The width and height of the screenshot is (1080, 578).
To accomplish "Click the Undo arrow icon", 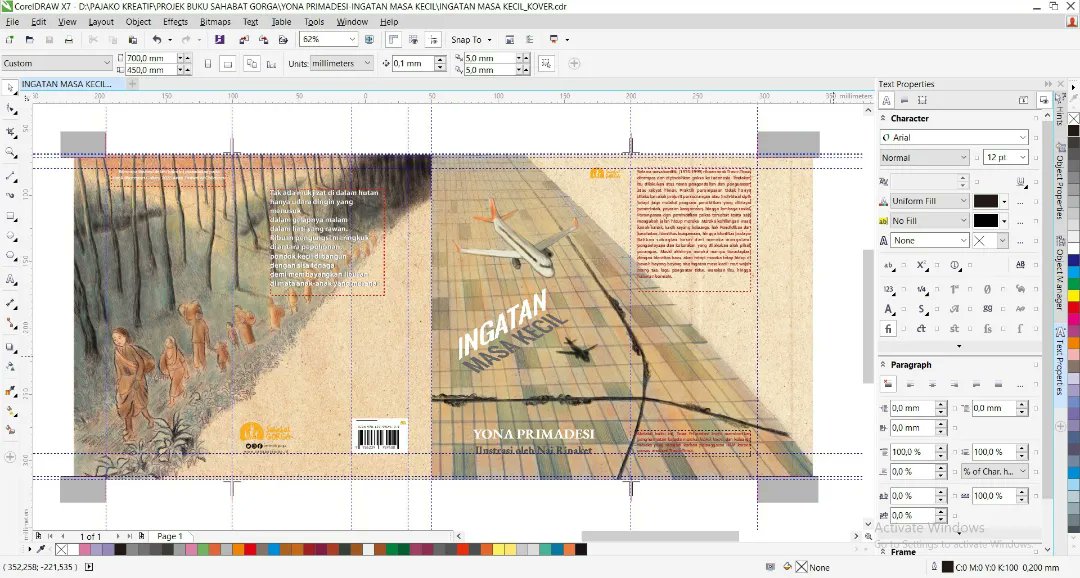I will [157, 40].
